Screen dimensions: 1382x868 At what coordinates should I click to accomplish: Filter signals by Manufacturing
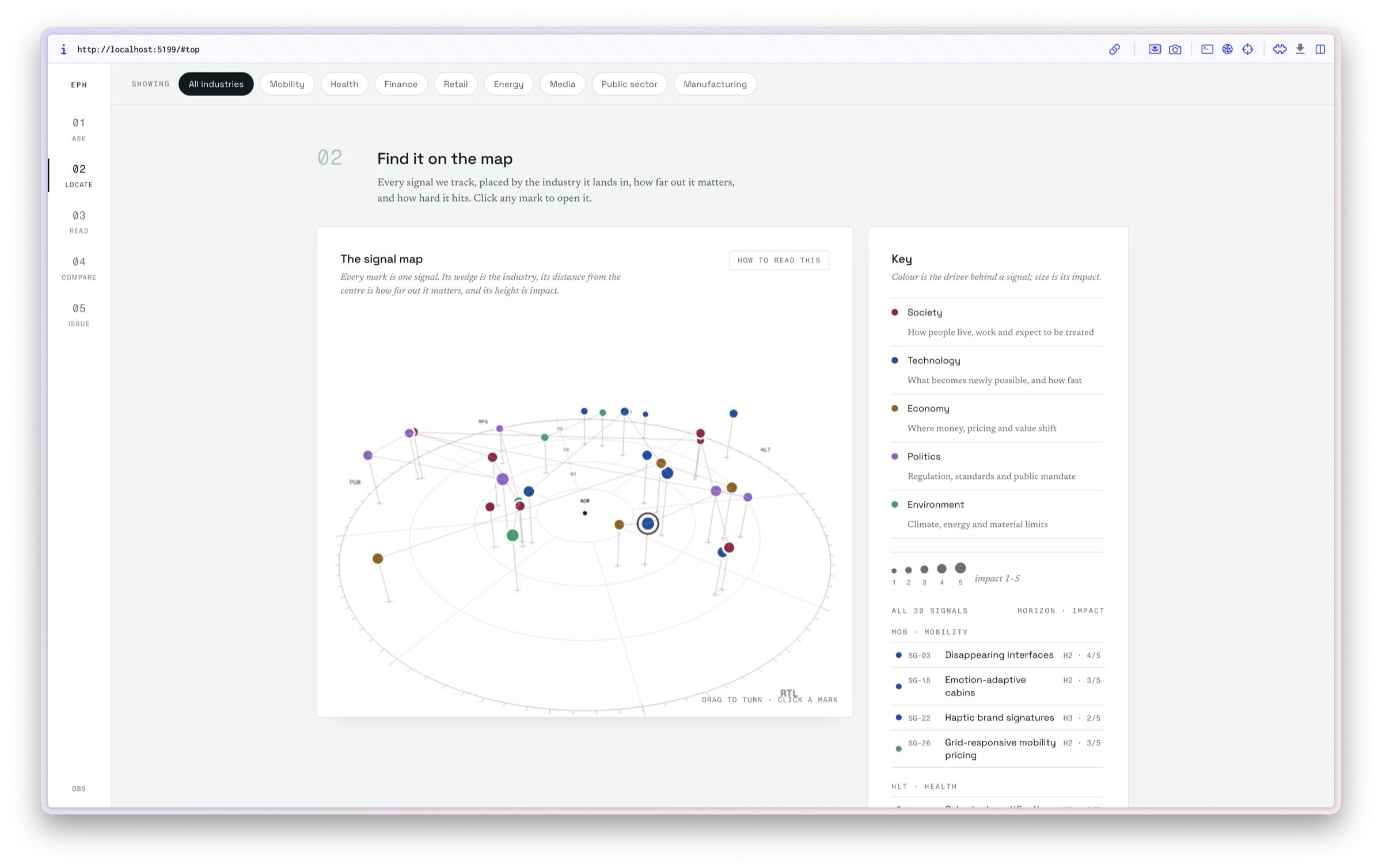point(715,84)
